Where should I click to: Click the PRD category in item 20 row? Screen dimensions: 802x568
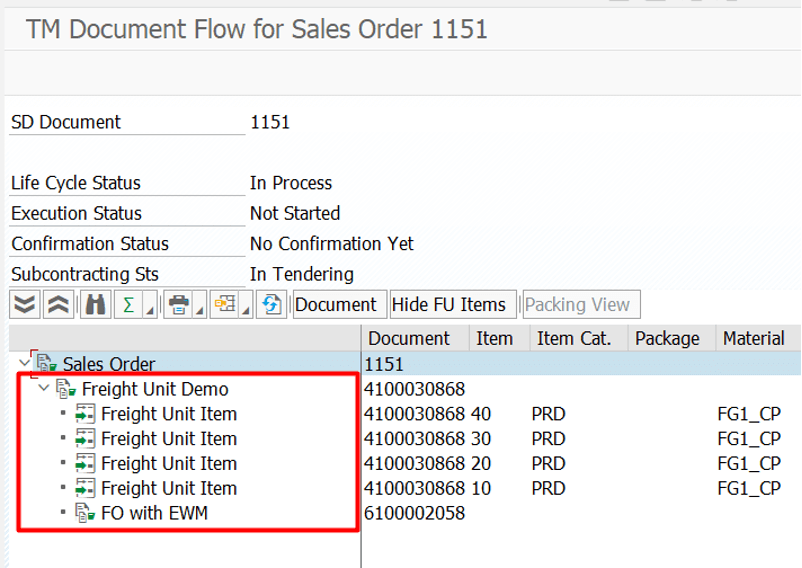click(x=548, y=463)
